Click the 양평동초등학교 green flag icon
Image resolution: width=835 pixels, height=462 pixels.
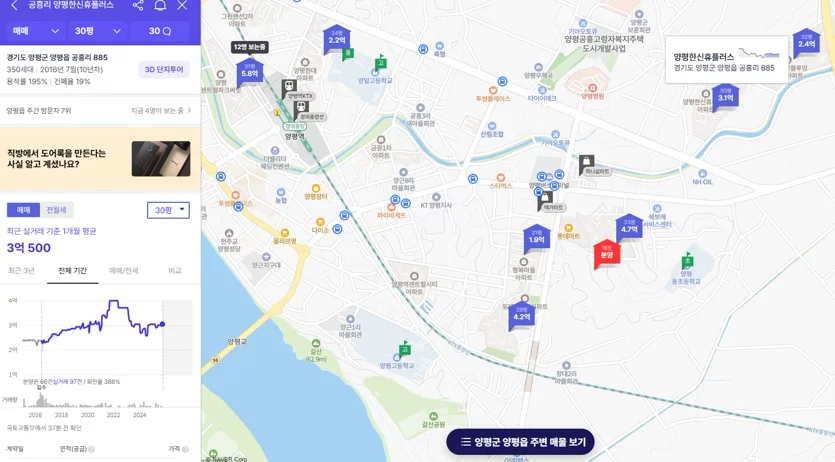[687, 260]
